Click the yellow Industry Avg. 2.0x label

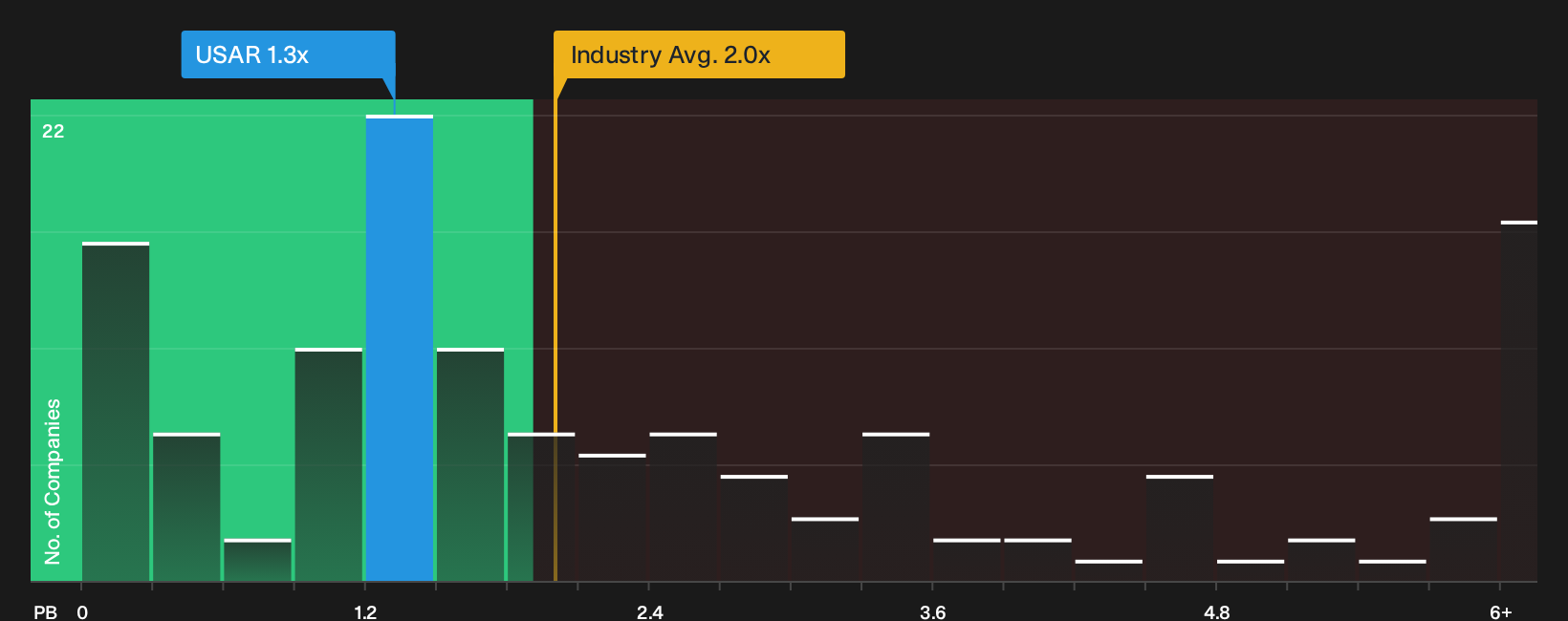tap(699, 54)
